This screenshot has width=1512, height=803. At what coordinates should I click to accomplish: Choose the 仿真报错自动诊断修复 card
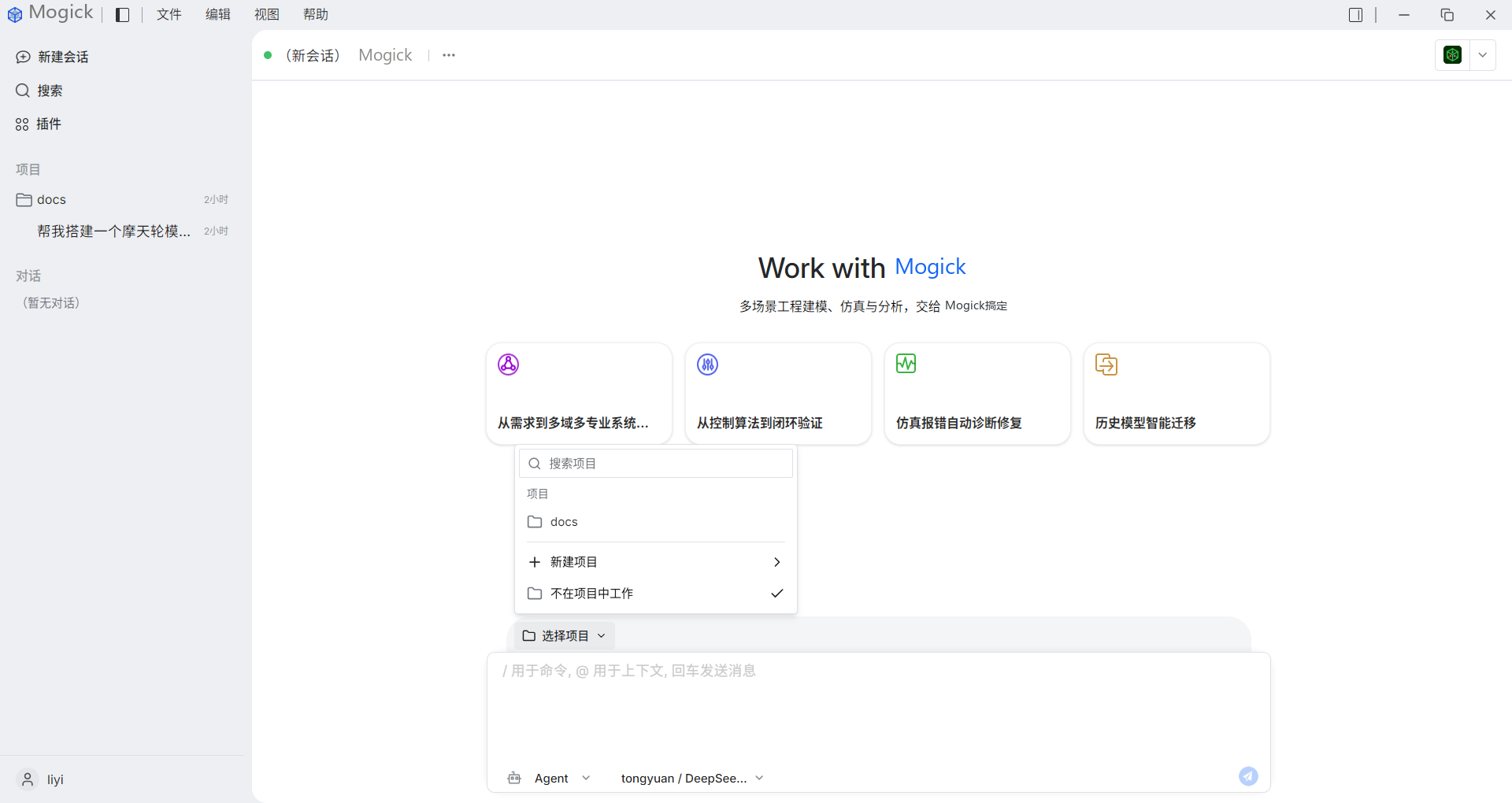click(977, 394)
